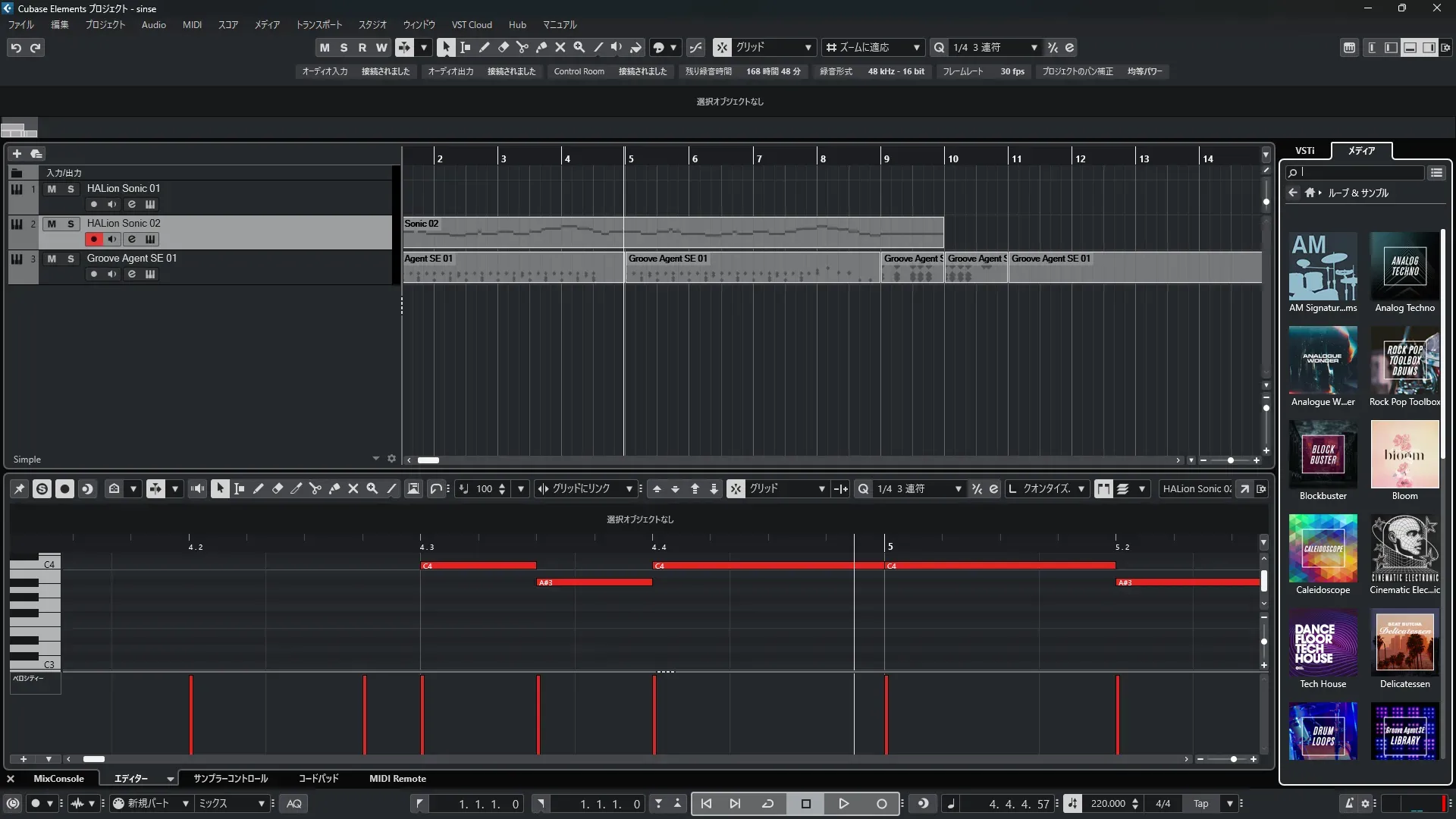Click the Undo arrow icon
1456x819 pixels.
point(16,48)
